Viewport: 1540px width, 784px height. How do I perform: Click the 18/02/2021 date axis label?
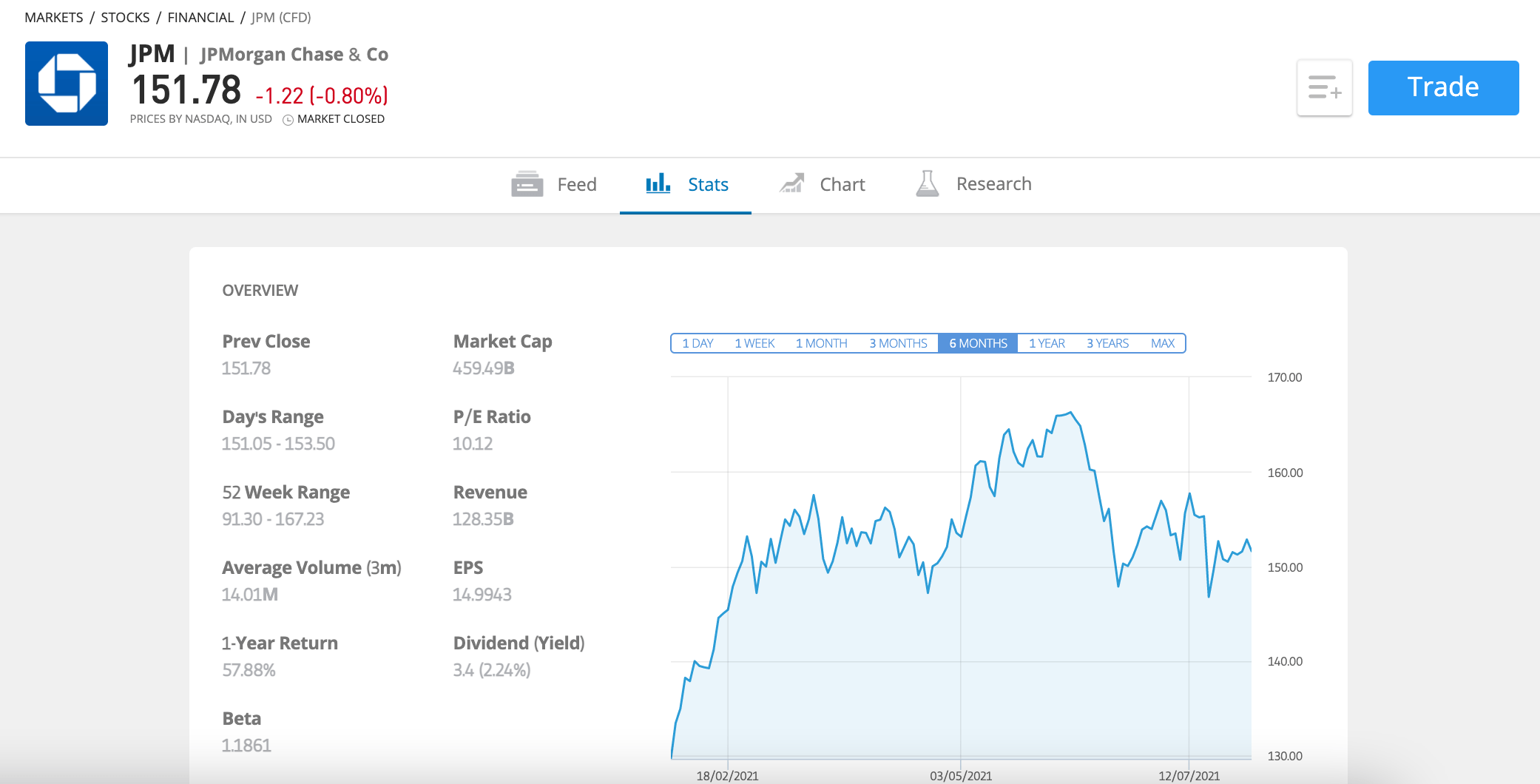tap(727, 776)
